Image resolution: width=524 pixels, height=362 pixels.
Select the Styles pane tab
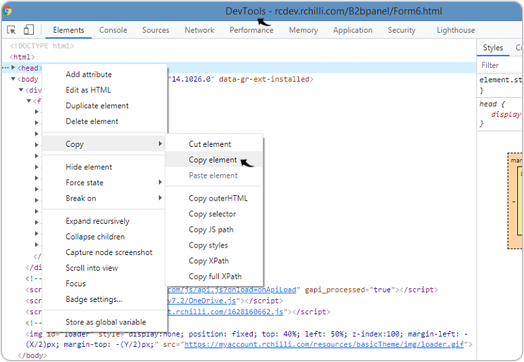point(493,48)
